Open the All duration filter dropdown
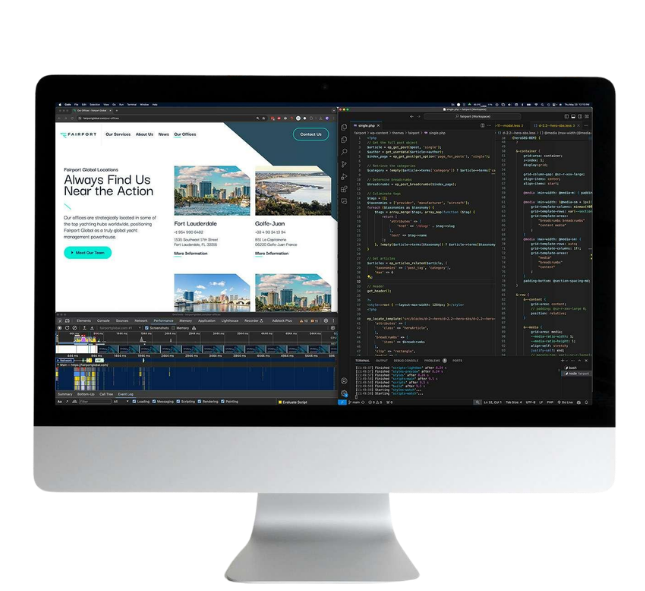 121,401
